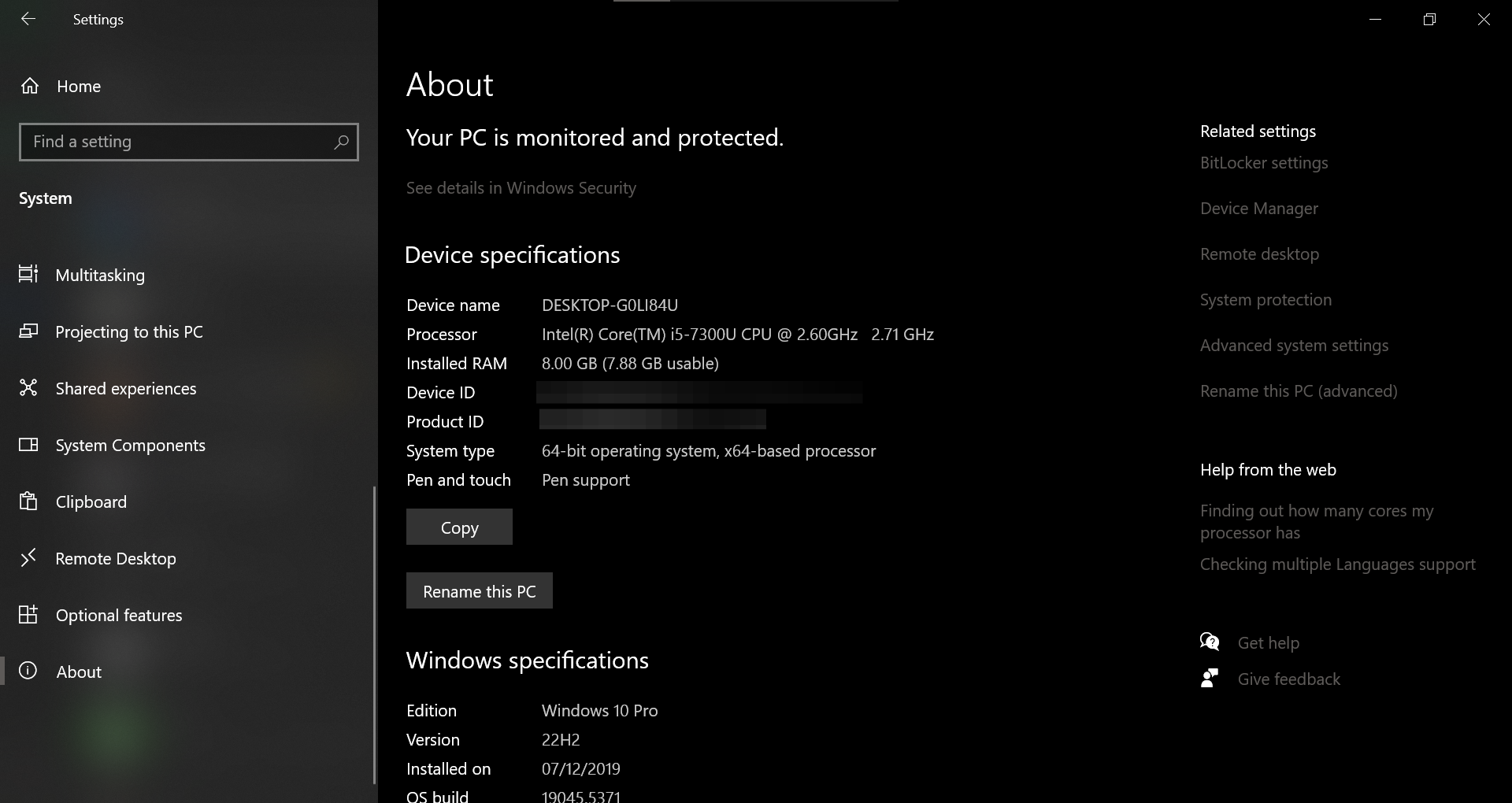Click the Device specifications heading
1512x803 pixels.
[513, 255]
